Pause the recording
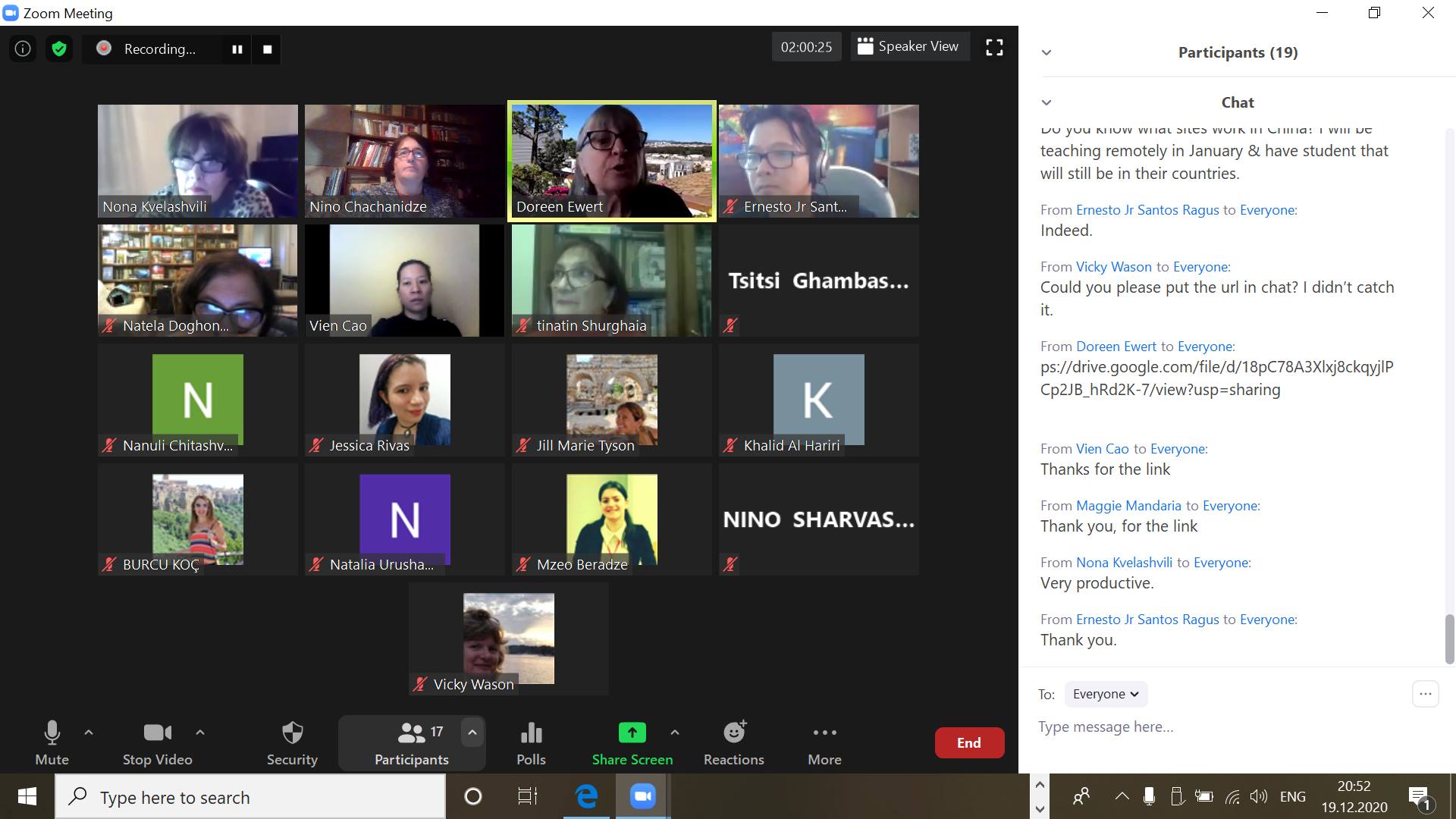This screenshot has width=1456, height=819. tap(237, 49)
